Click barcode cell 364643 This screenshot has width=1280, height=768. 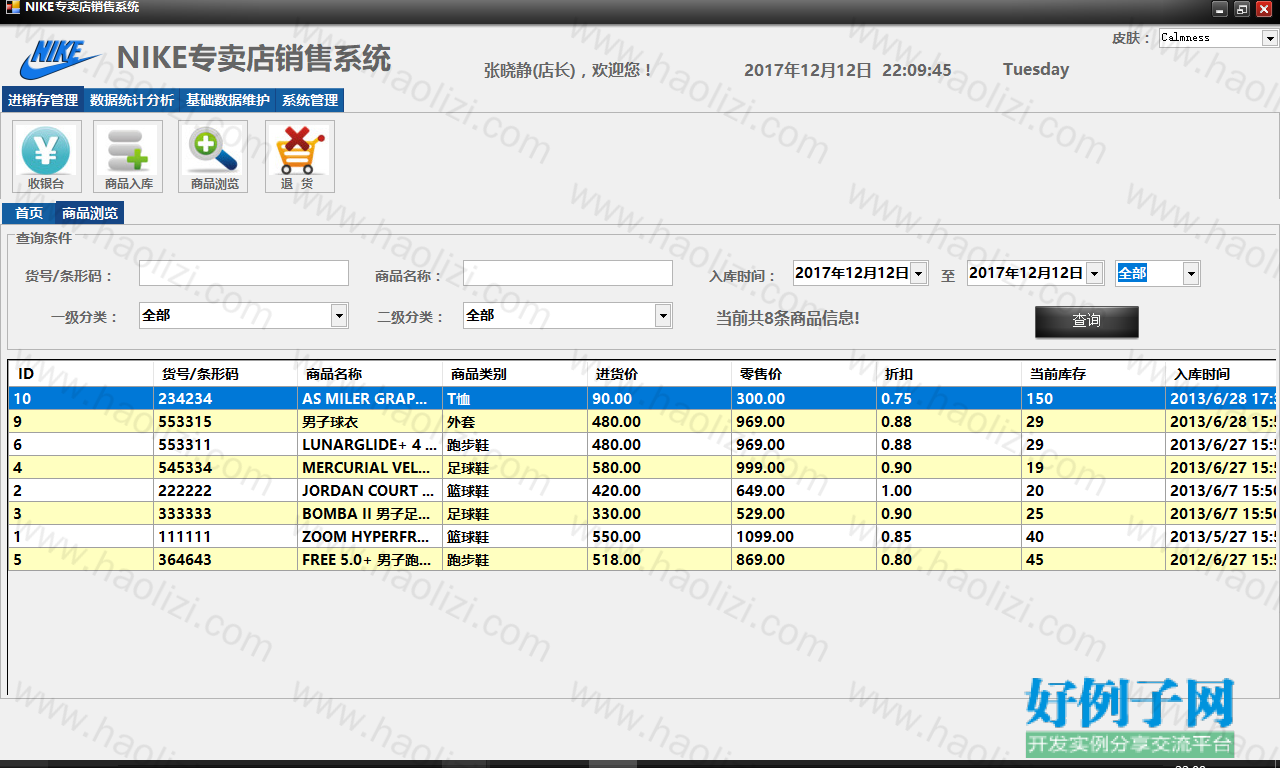225,560
